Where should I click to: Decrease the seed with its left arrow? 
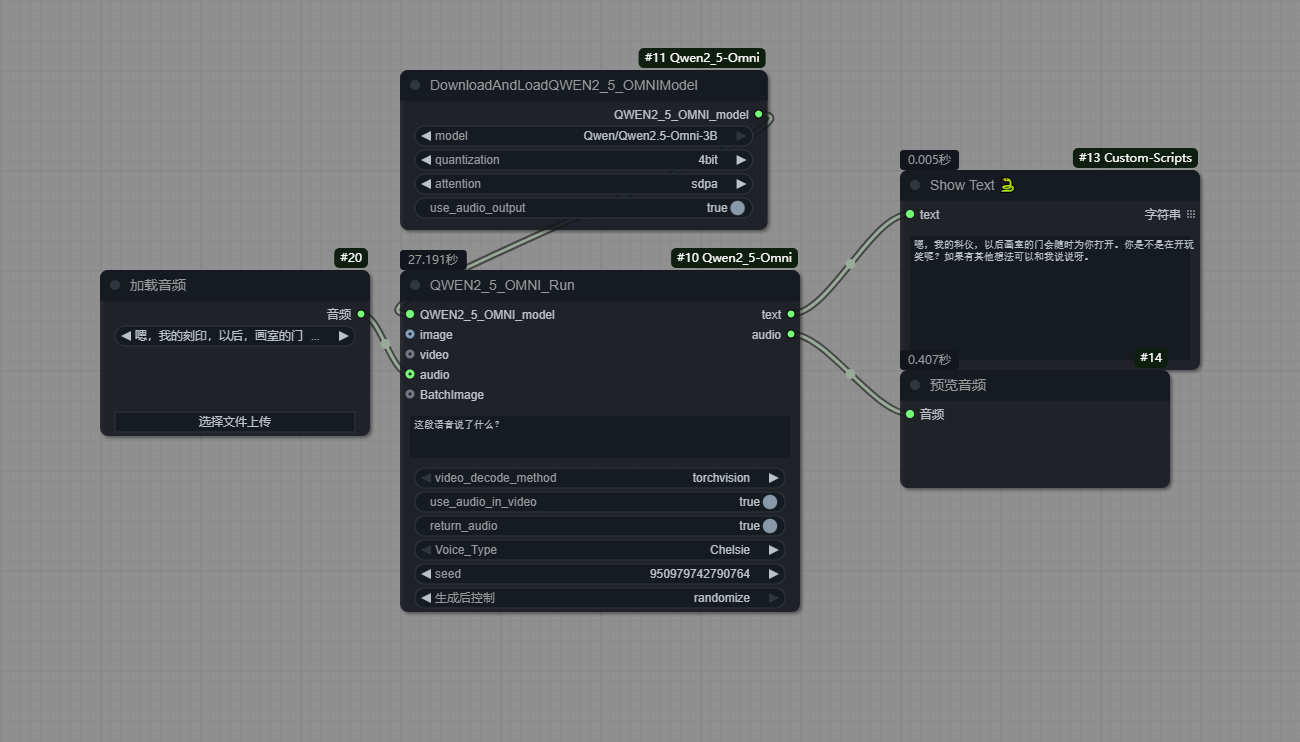click(426, 574)
